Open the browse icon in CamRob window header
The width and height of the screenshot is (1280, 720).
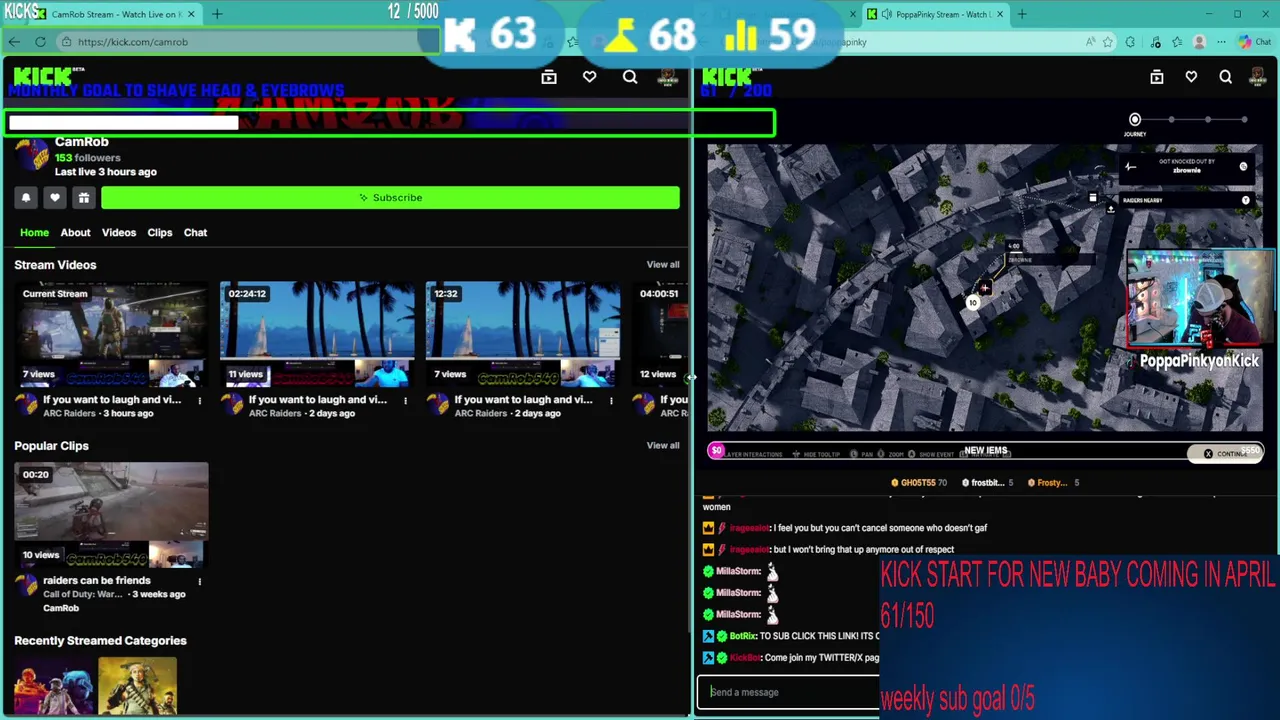point(549,77)
